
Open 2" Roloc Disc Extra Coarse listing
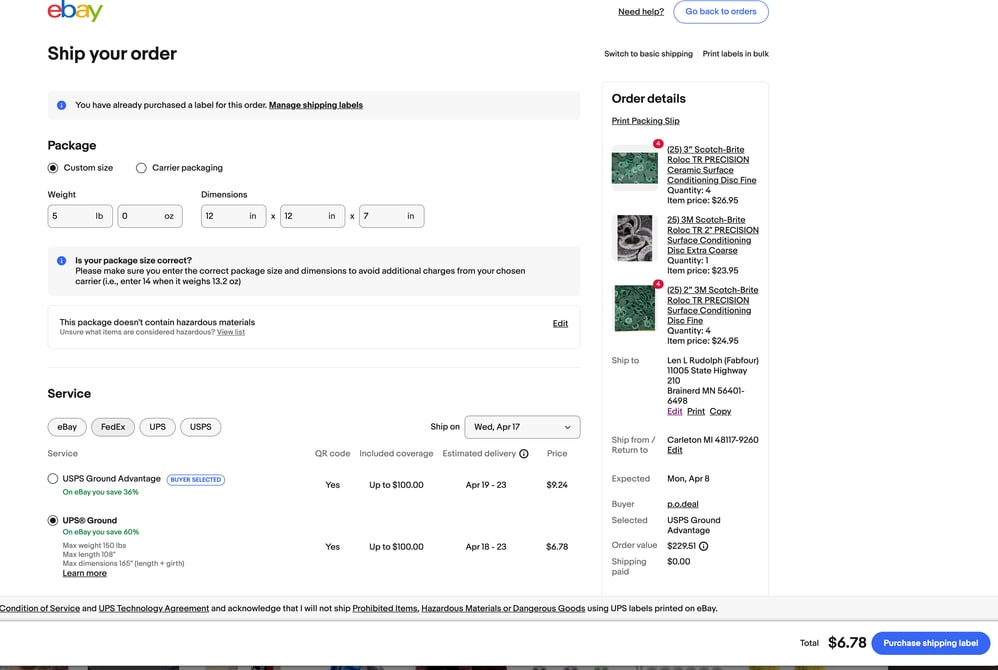713,235
